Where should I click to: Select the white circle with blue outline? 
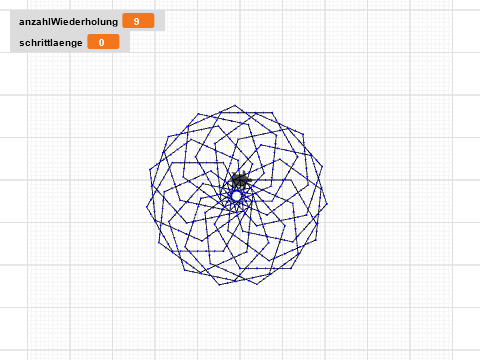click(x=236, y=196)
